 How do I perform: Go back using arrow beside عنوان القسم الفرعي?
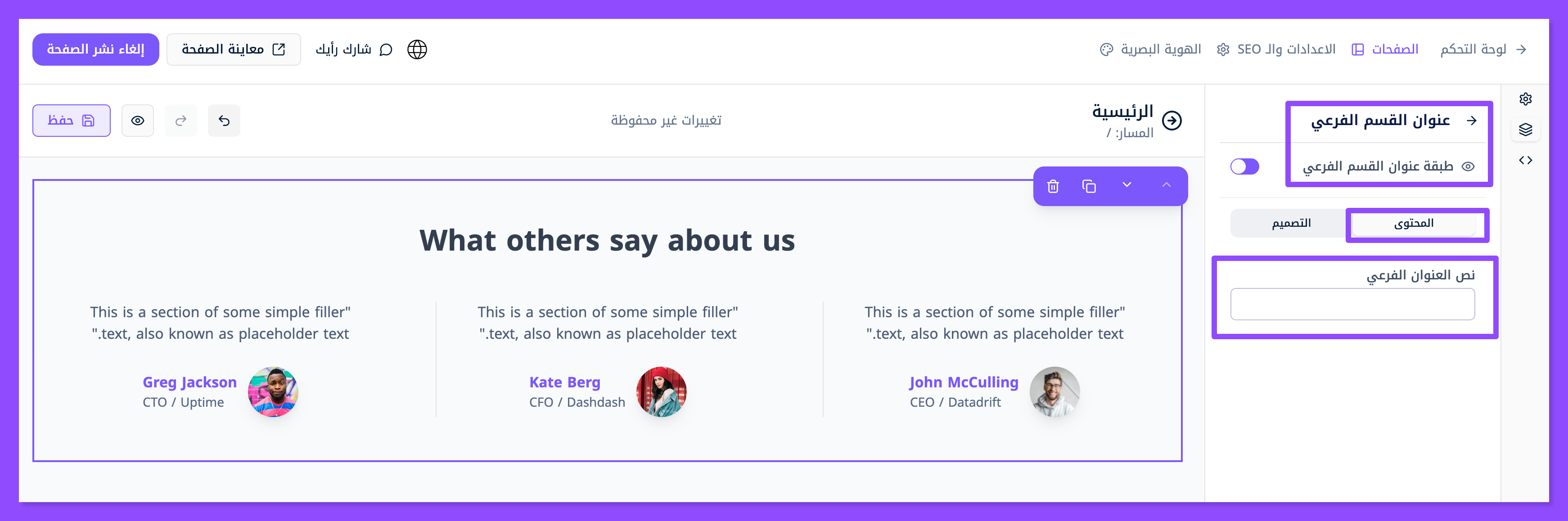click(1472, 121)
